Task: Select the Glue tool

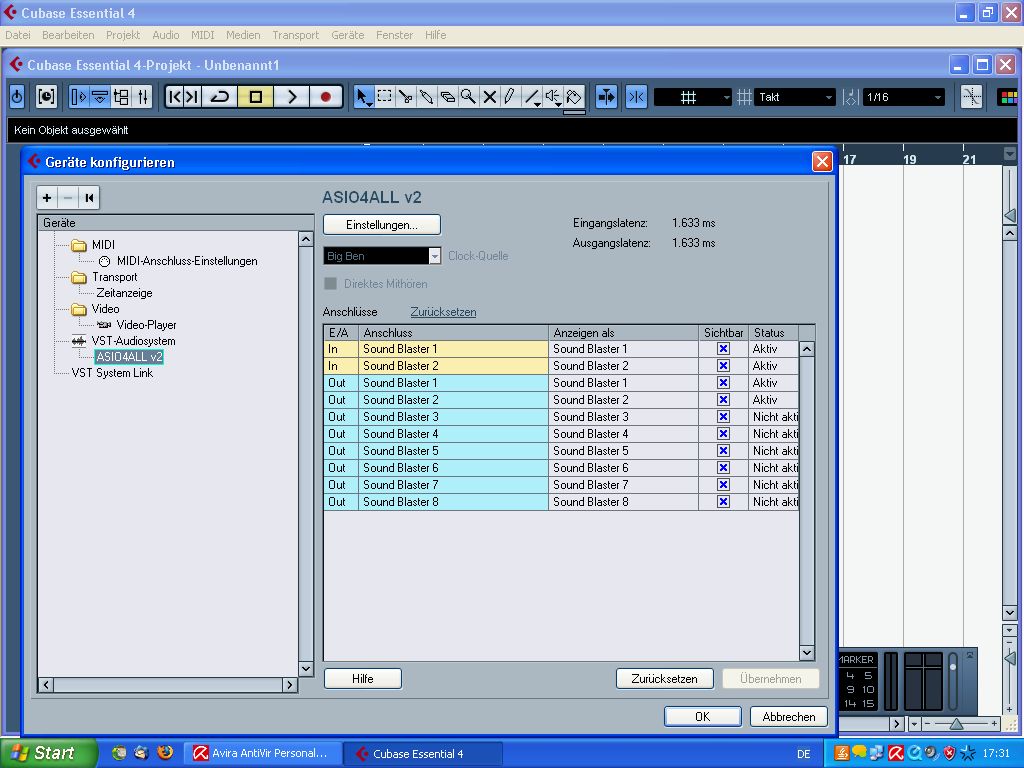Action: coord(426,97)
